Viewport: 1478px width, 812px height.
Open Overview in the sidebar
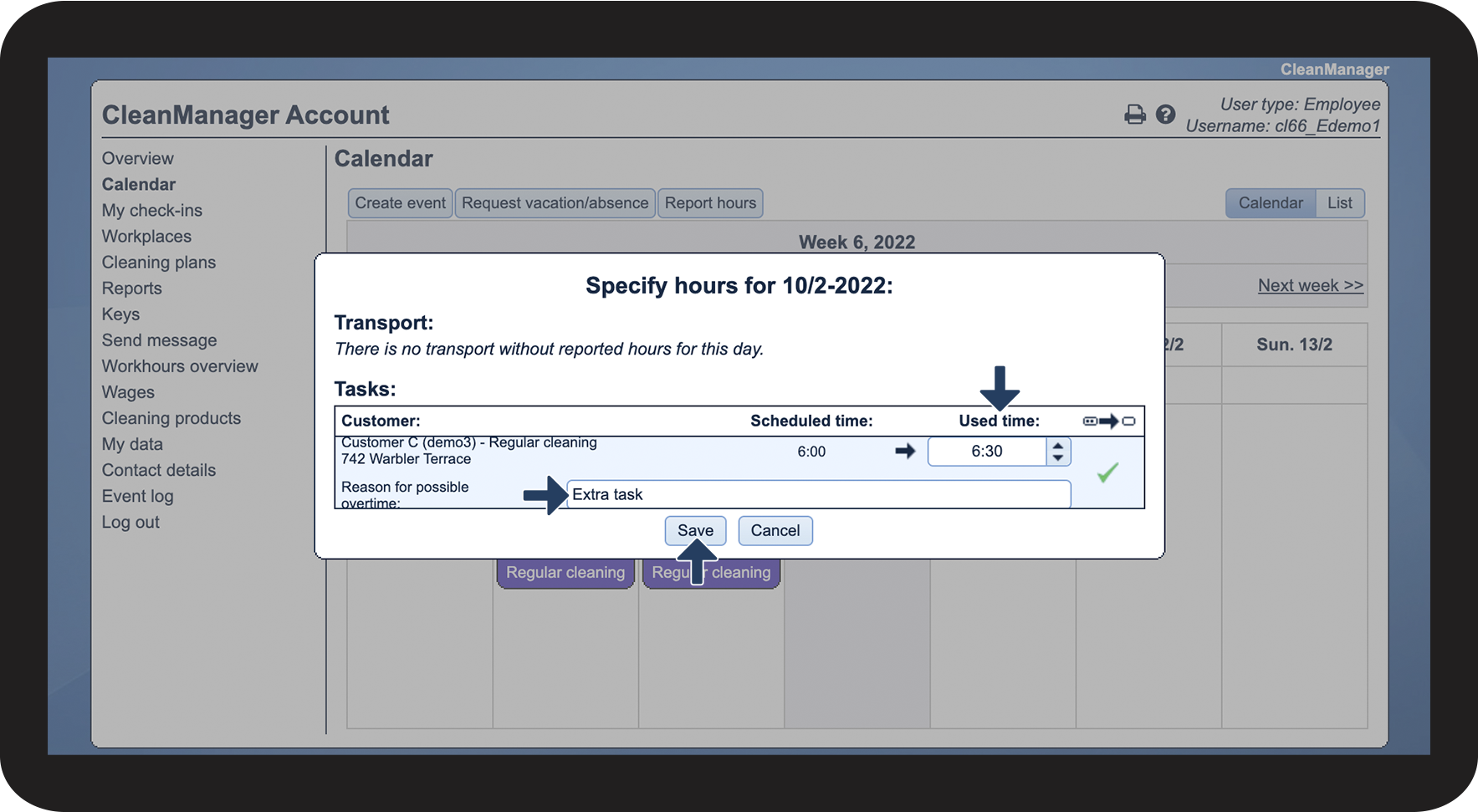(138, 158)
